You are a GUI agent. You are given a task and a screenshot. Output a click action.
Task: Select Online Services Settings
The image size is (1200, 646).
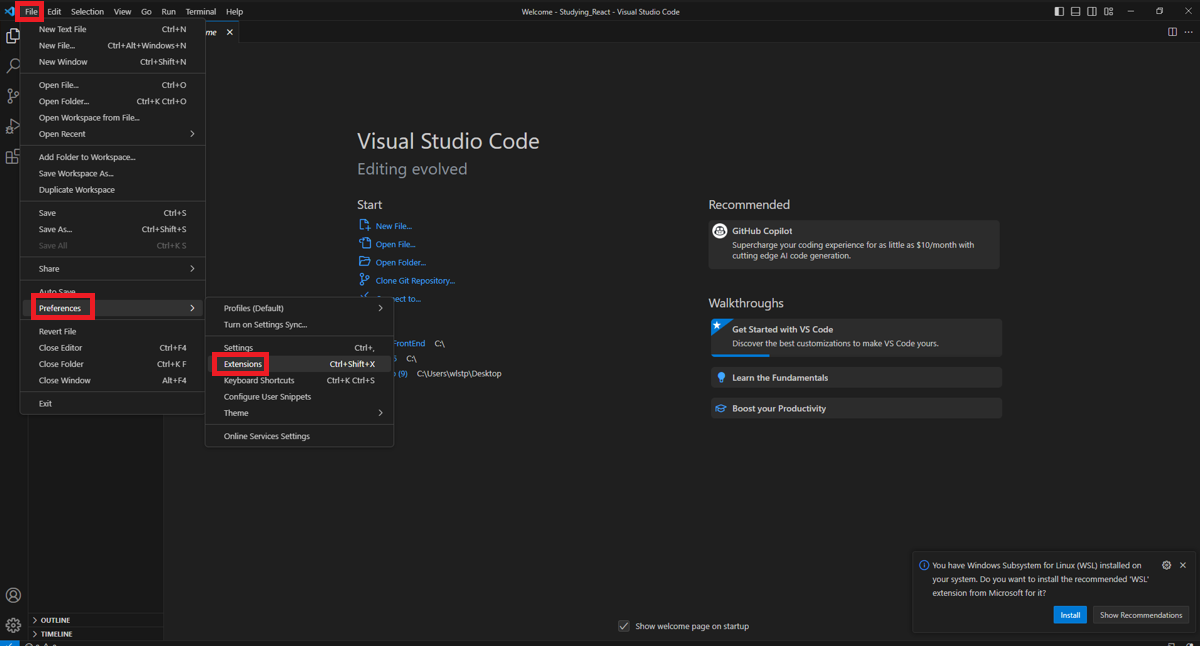[299, 436]
